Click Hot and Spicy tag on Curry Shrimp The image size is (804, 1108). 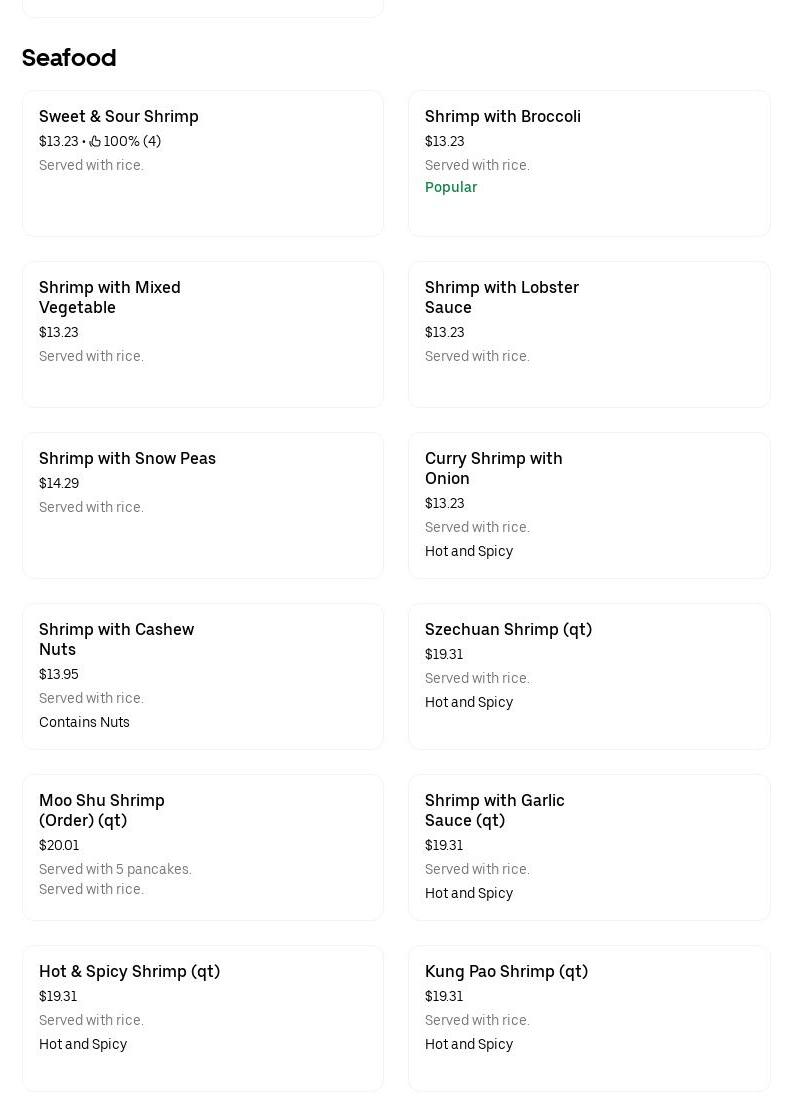468,551
